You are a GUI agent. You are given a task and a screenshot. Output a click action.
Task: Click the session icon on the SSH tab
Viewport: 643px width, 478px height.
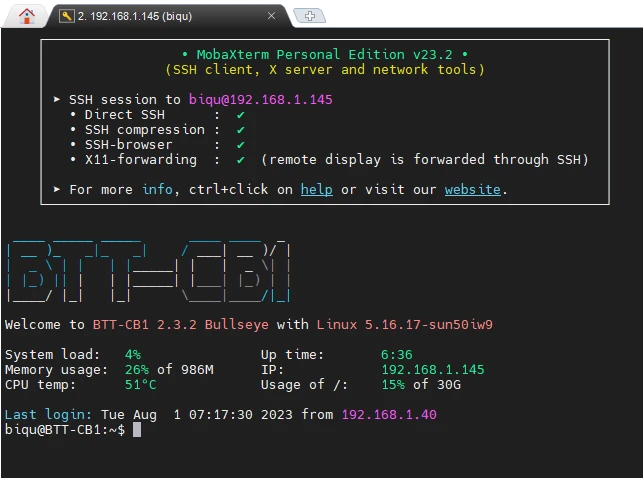[x=66, y=16]
